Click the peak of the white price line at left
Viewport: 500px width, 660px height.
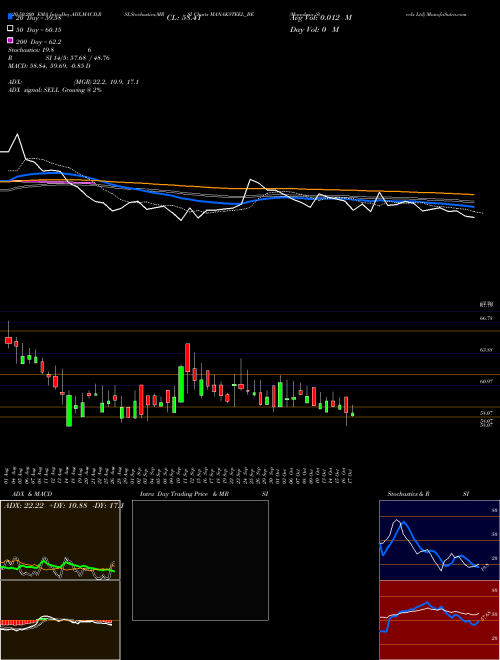tap(18, 134)
